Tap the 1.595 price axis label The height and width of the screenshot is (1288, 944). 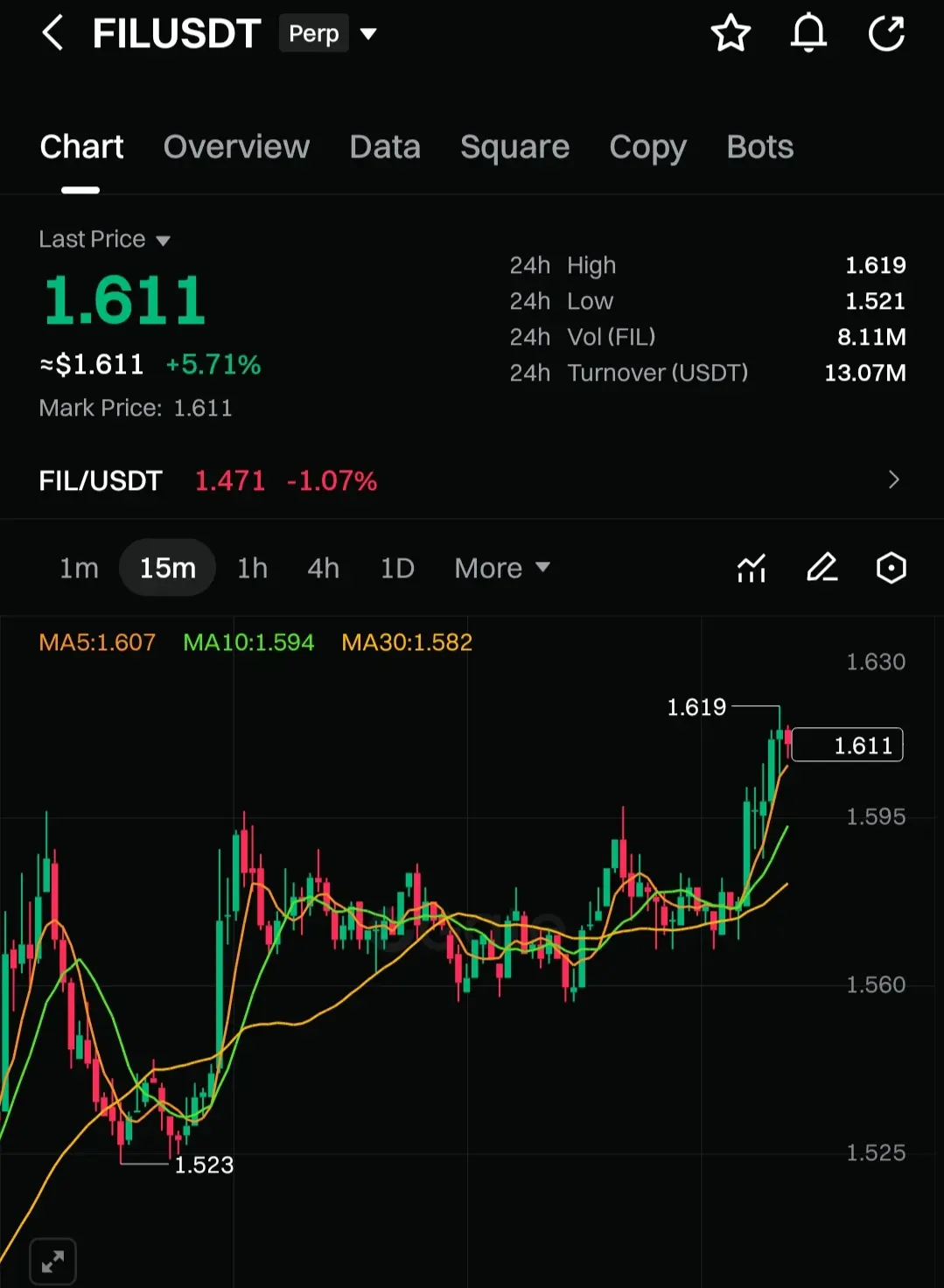point(876,816)
